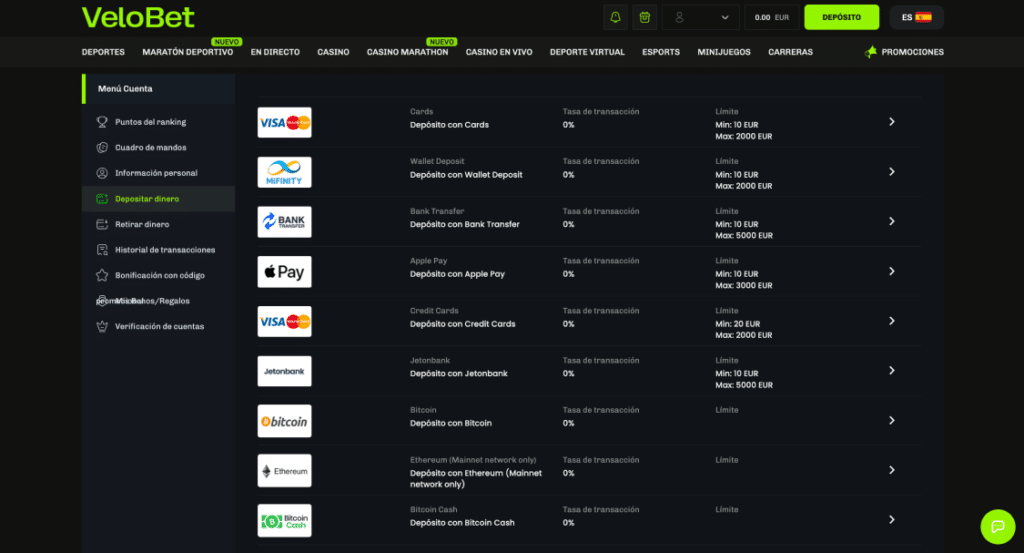This screenshot has width=1024, height=553.
Task: Open the ES language selector
Action: [x=916, y=18]
